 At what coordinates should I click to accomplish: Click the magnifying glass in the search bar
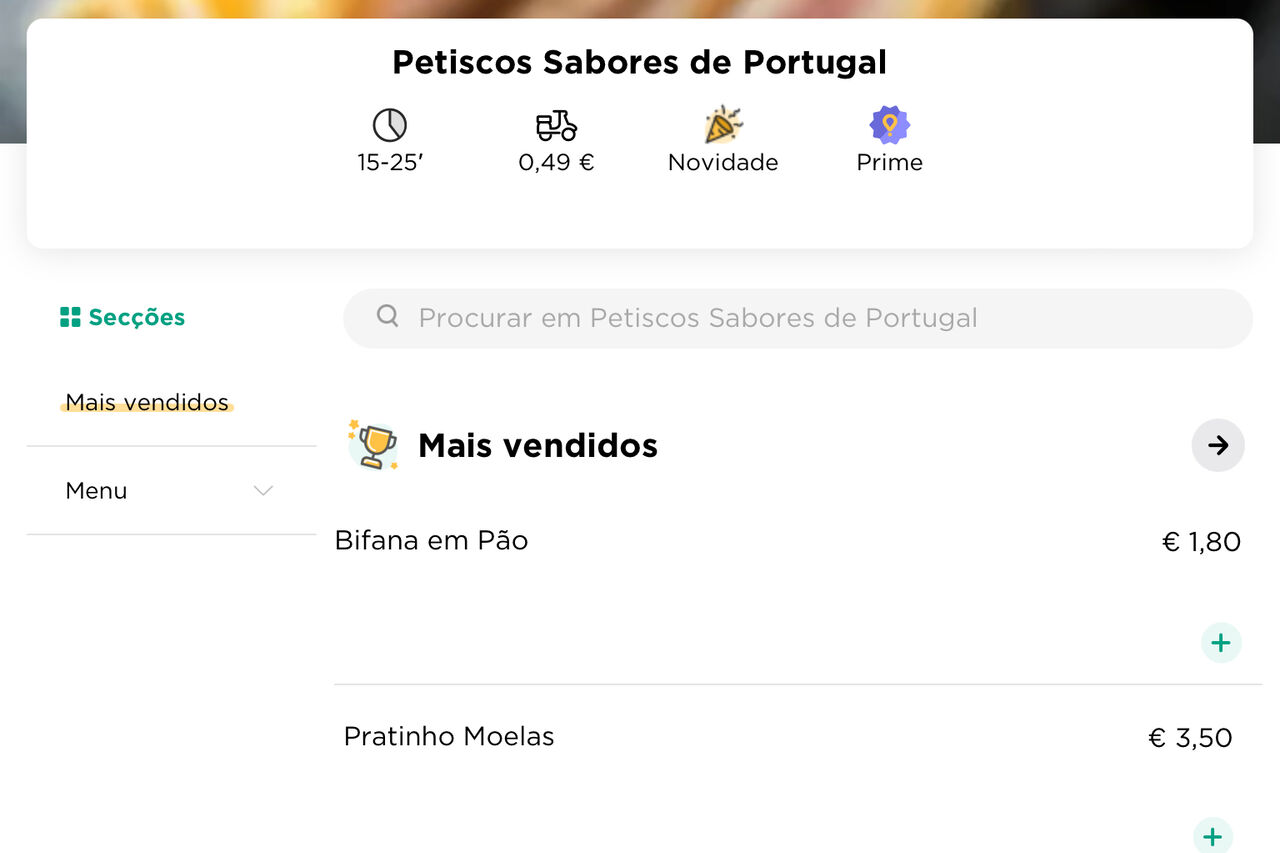click(388, 316)
